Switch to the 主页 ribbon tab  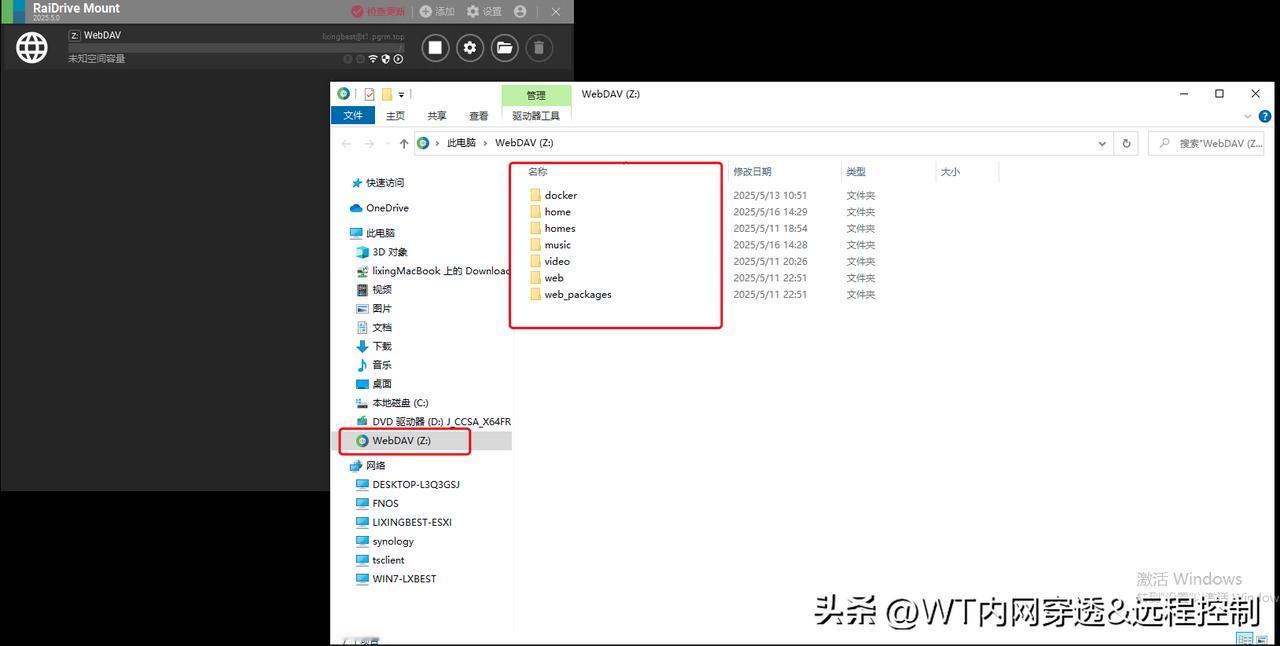click(x=396, y=116)
